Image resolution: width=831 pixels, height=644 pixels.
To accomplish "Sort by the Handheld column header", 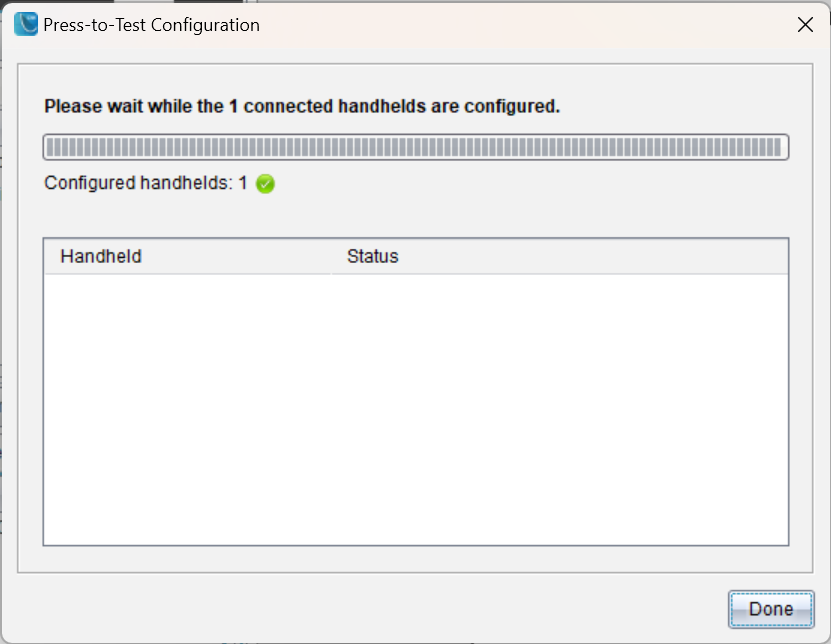I will tap(101, 257).
